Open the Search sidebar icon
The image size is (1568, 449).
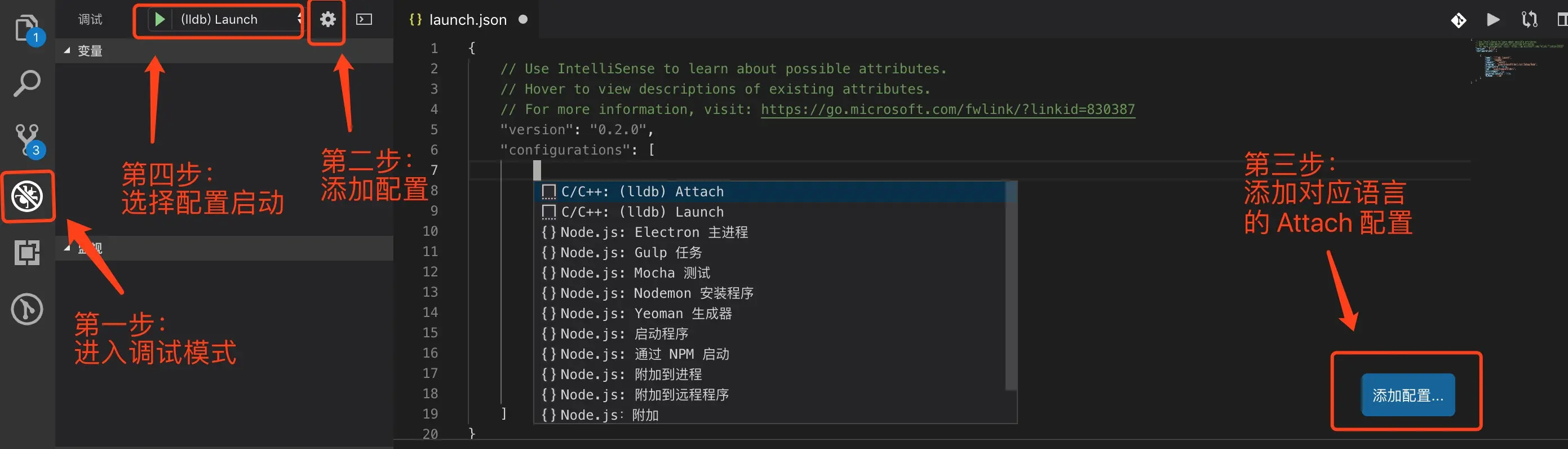(x=28, y=83)
